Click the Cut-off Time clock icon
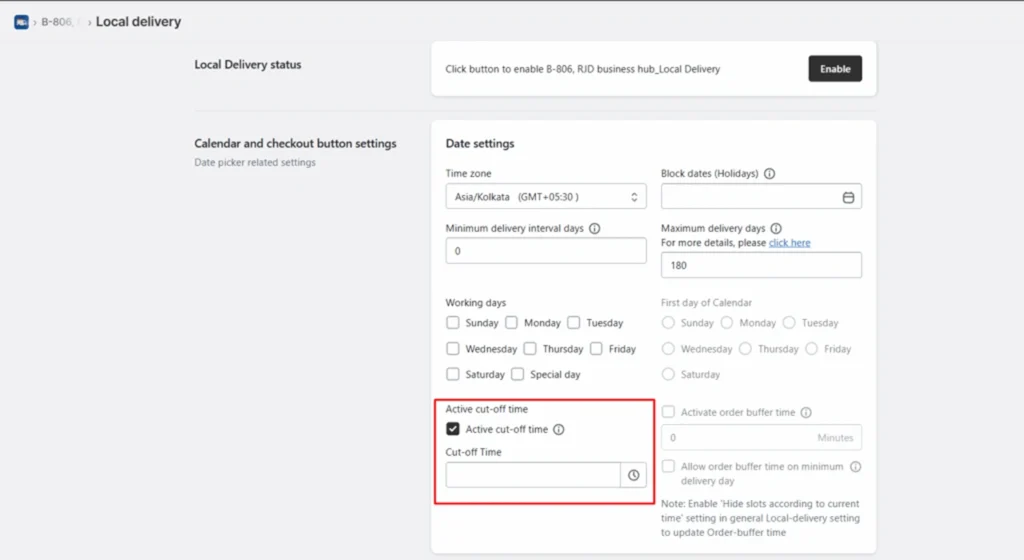This screenshot has width=1024, height=560. (633, 475)
